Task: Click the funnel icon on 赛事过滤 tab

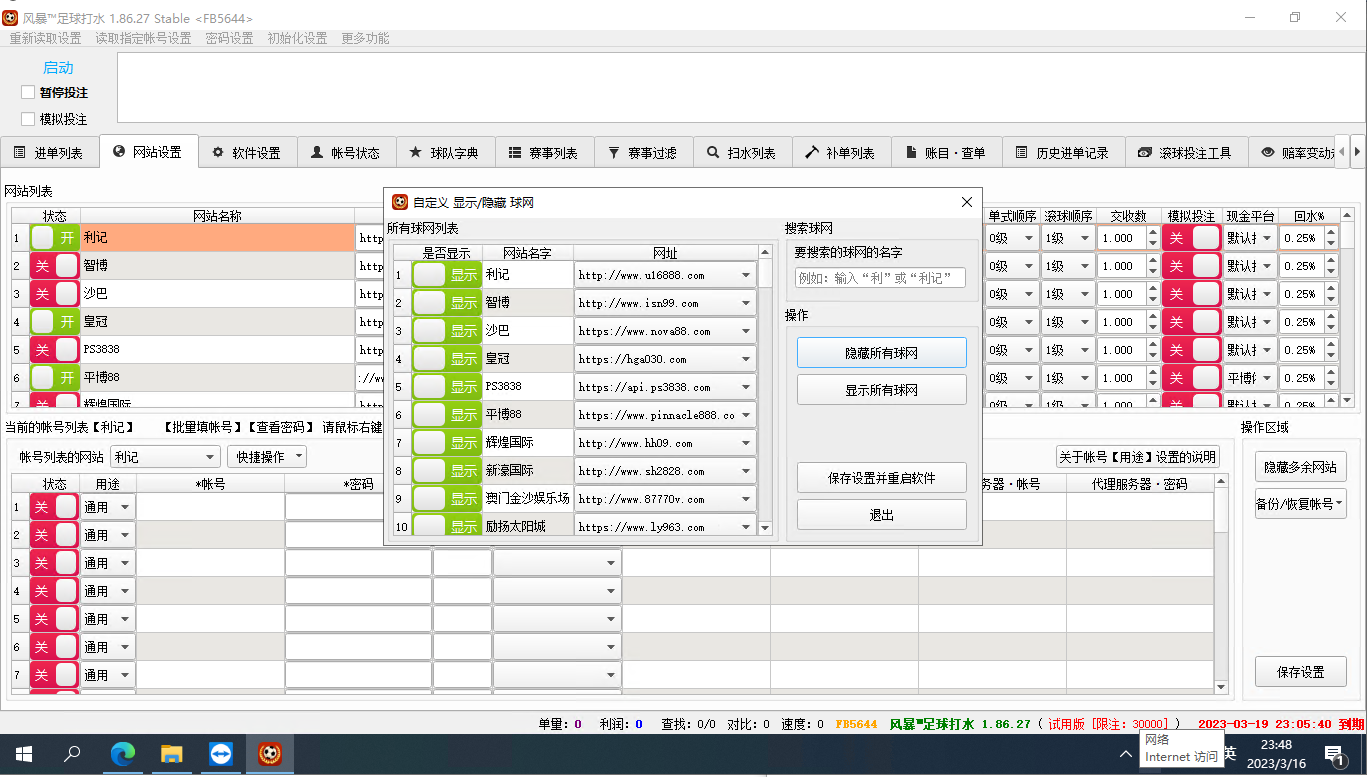Action: click(x=613, y=153)
